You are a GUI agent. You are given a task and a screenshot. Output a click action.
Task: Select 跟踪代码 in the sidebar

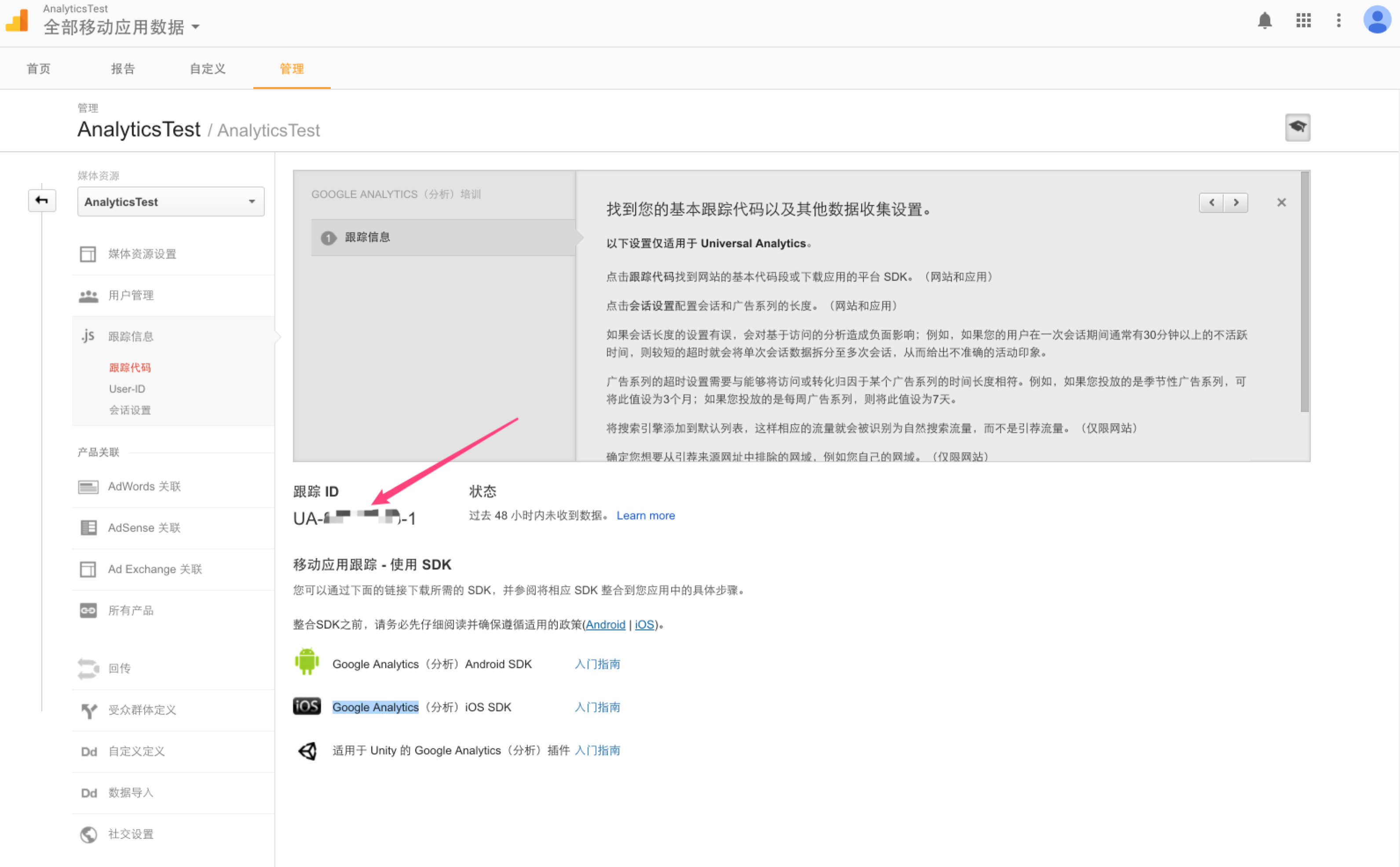click(130, 368)
